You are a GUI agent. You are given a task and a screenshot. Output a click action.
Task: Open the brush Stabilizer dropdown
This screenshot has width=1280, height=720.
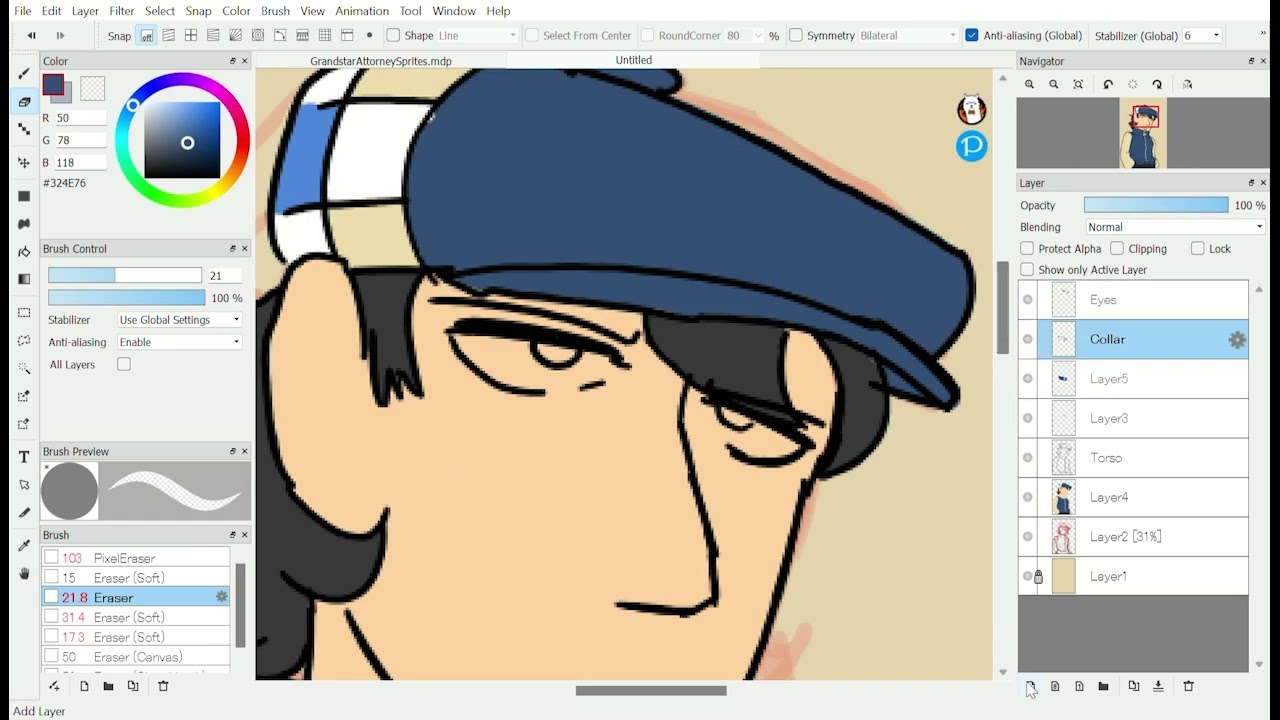[179, 320]
